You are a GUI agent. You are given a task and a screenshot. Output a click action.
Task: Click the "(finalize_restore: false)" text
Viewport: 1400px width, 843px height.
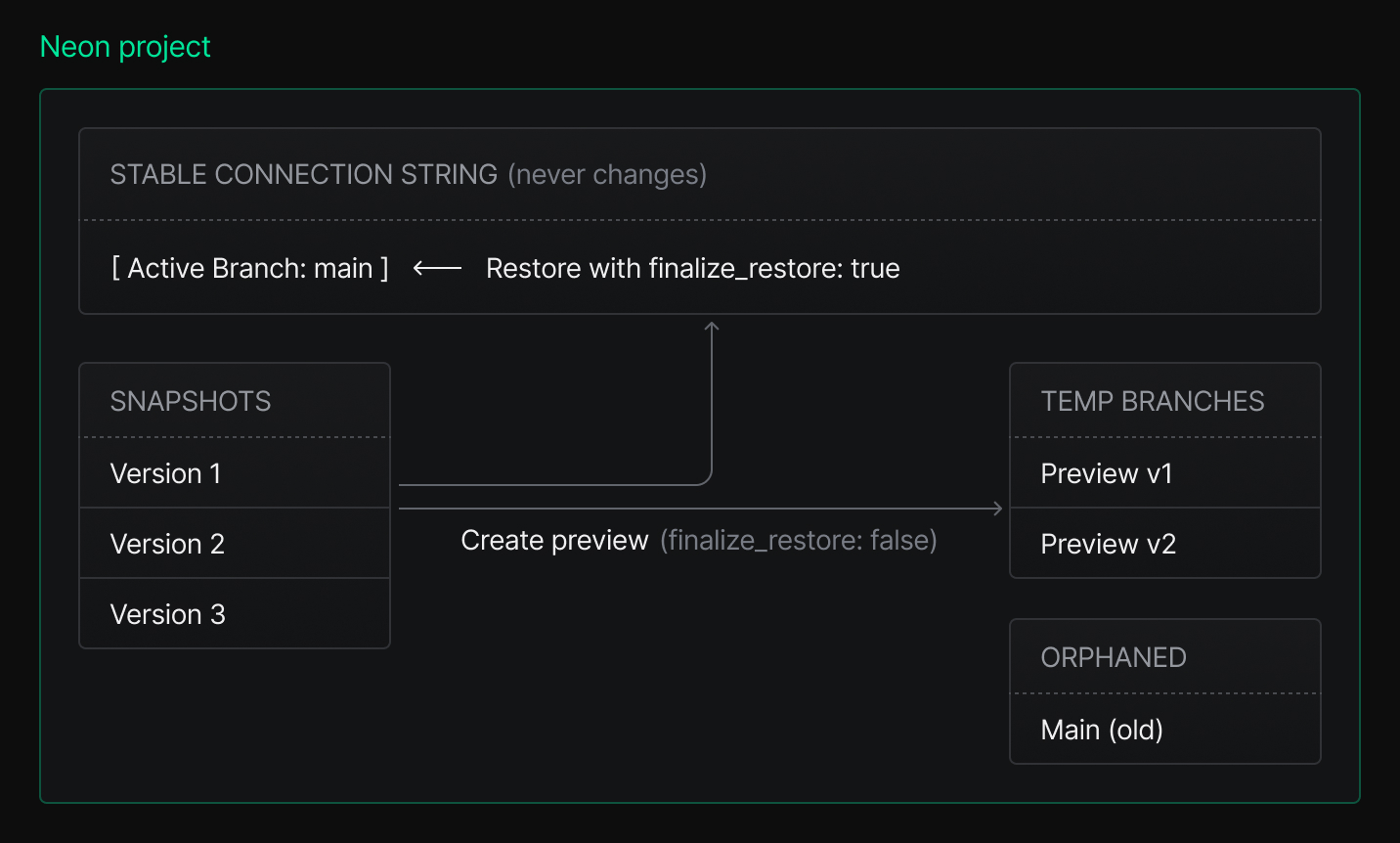(x=798, y=540)
